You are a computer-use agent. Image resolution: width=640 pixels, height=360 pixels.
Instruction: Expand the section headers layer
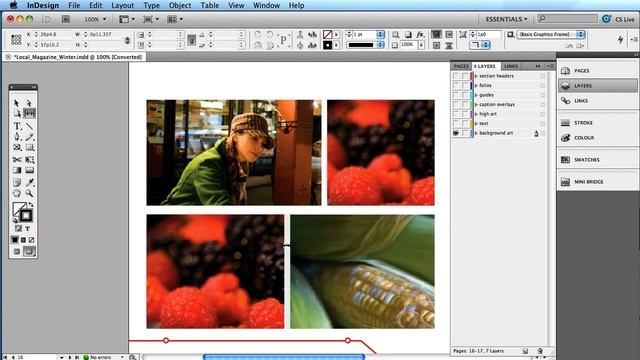click(x=476, y=76)
